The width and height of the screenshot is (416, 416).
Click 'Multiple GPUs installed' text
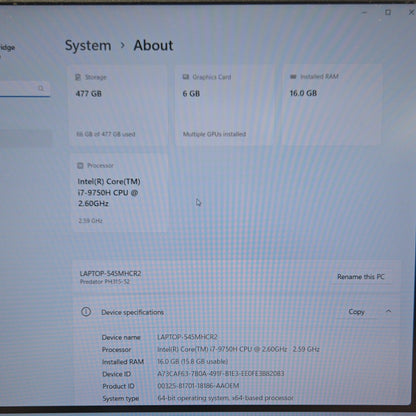click(x=214, y=134)
